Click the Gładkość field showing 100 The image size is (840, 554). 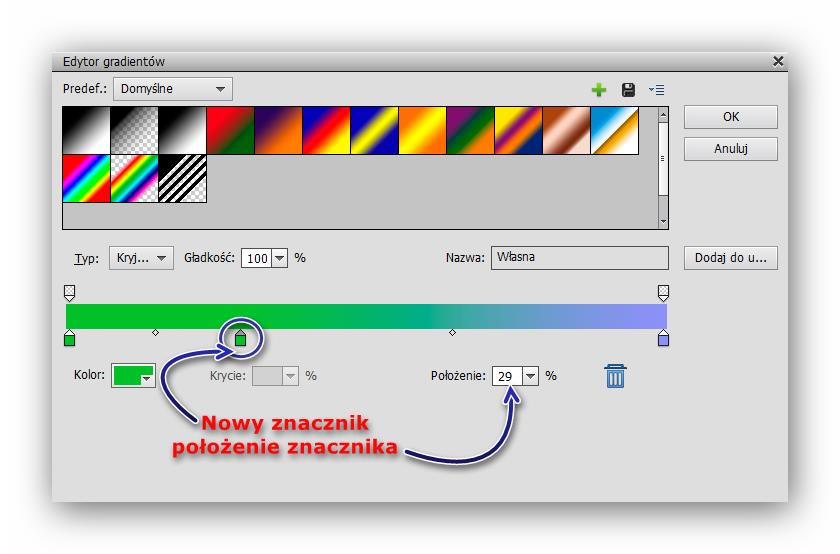257,258
